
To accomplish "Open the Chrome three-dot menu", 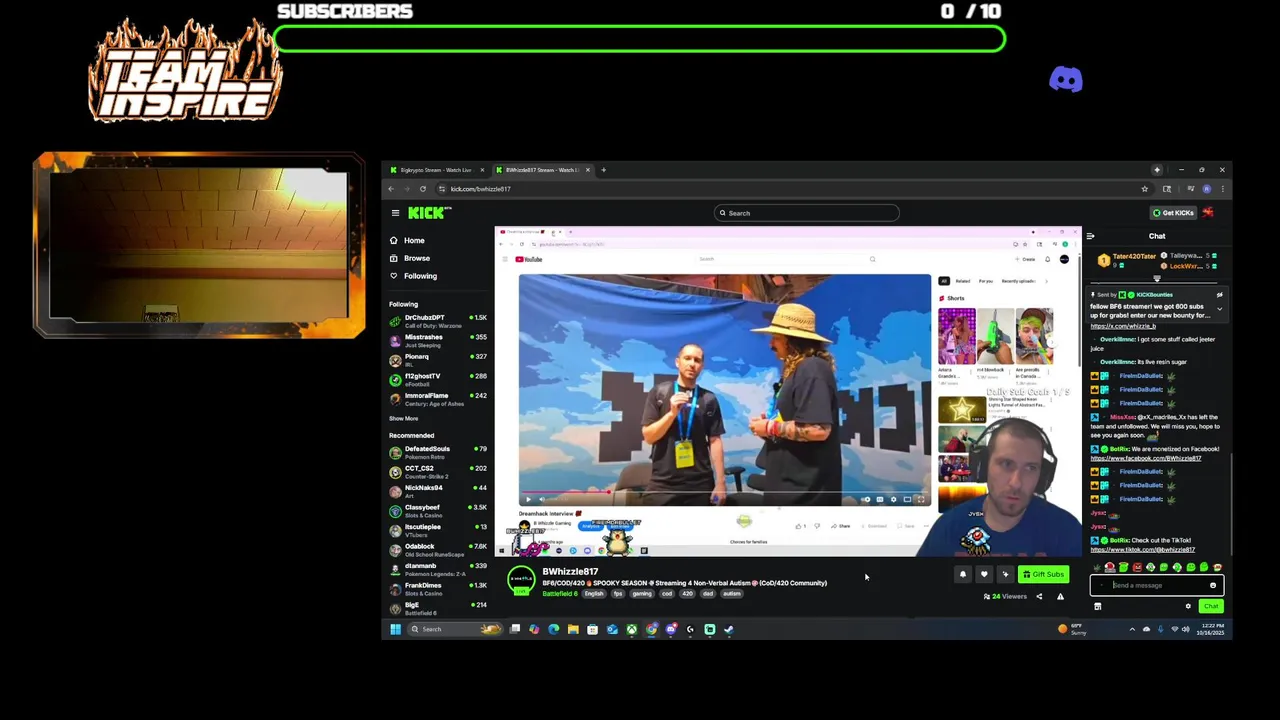I will 1222,189.
